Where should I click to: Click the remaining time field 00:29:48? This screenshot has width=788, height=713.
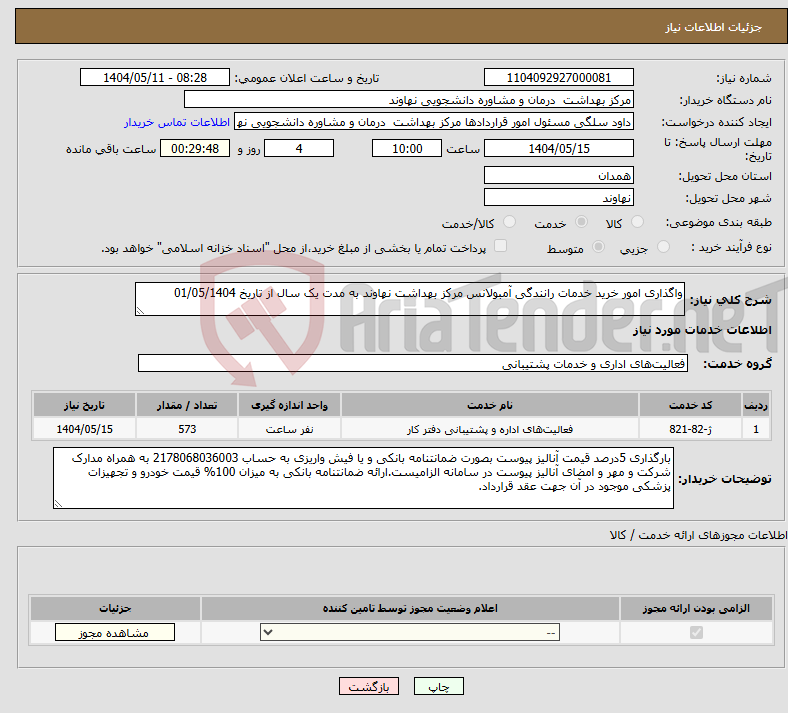point(195,148)
